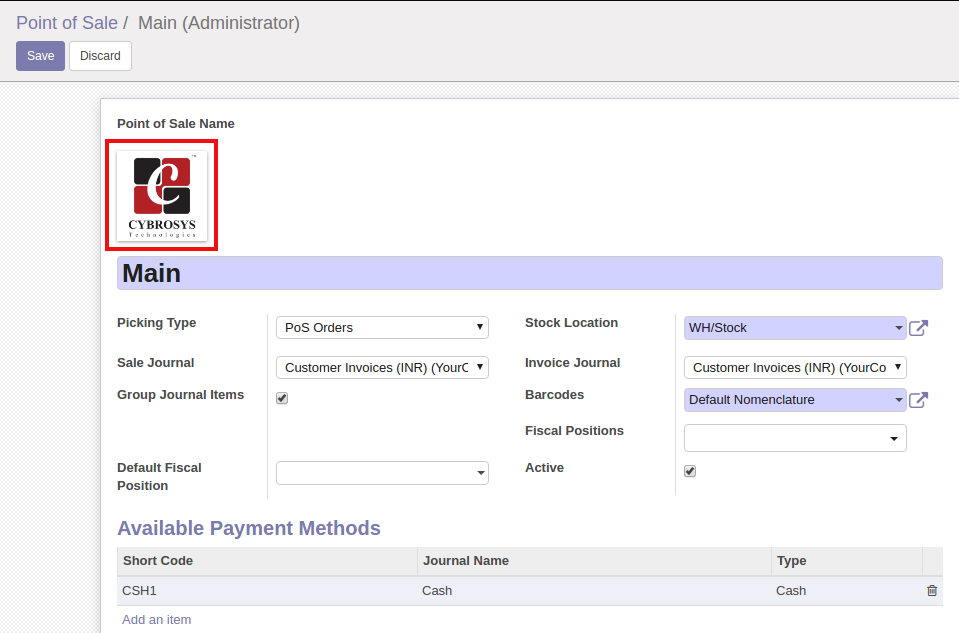This screenshot has height=633, width=959.
Task: Open Barcodes nomenclature external link icon
Action: click(x=918, y=400)
